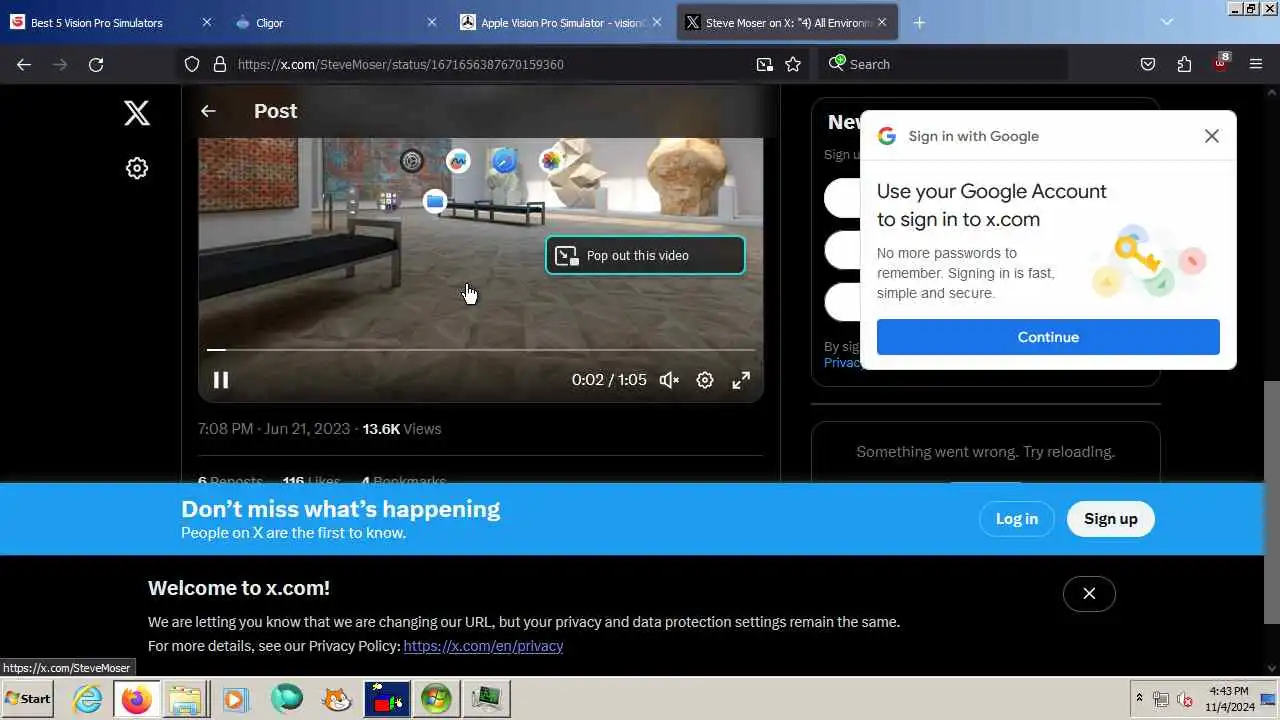Open a new browser tab
Image resolution: width=1280 pixels, height=720 pixels.
click(919, 22)
